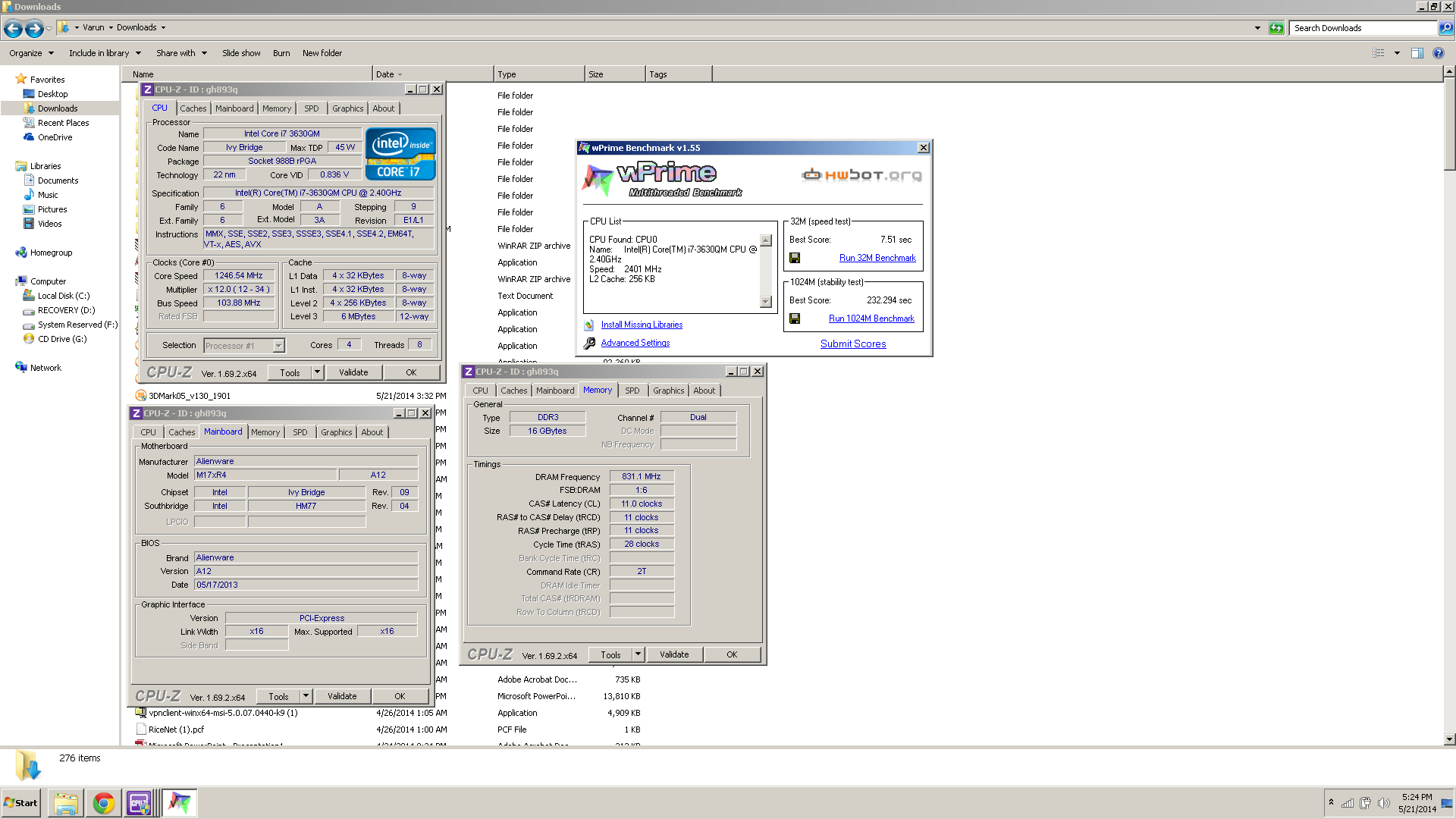1456x819 pixels.
Task: Open Tools dropdown arrow in Mainboard window
Action: [x=306, y=696]
